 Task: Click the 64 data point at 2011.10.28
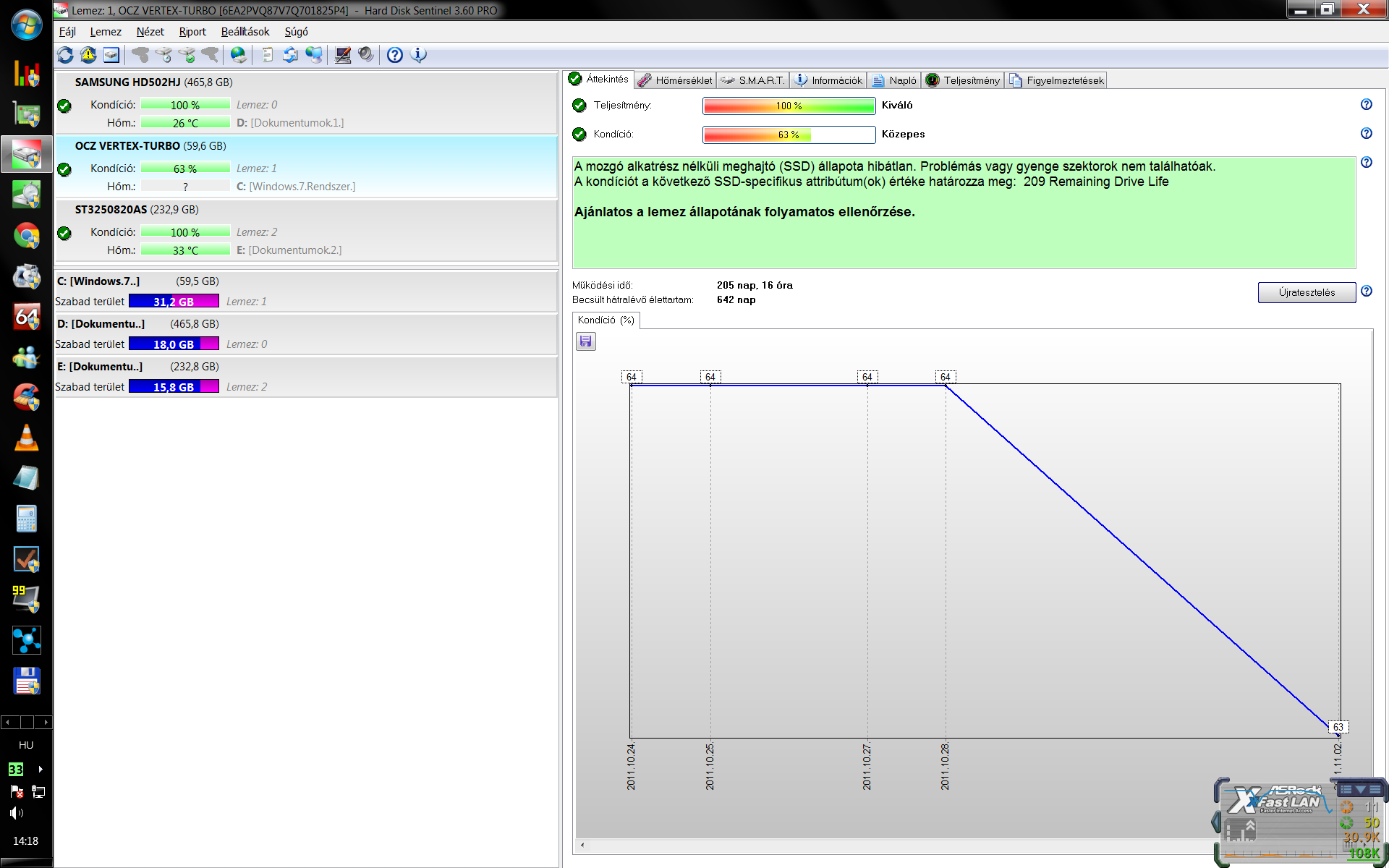(x=946, y=377)
